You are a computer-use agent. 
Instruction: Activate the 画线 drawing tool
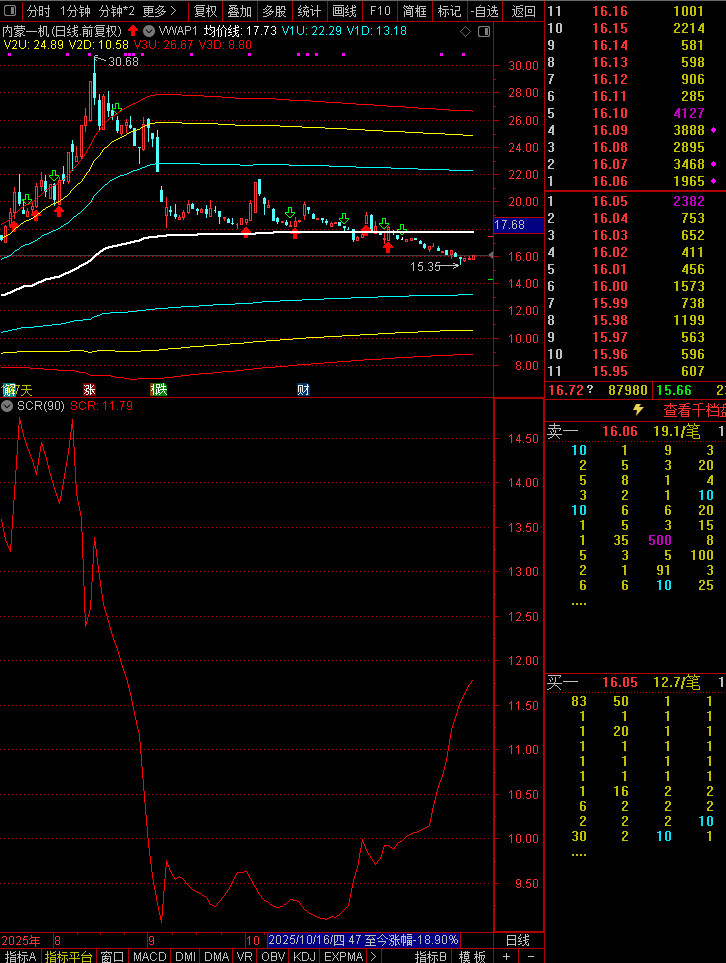pos(344,11)
